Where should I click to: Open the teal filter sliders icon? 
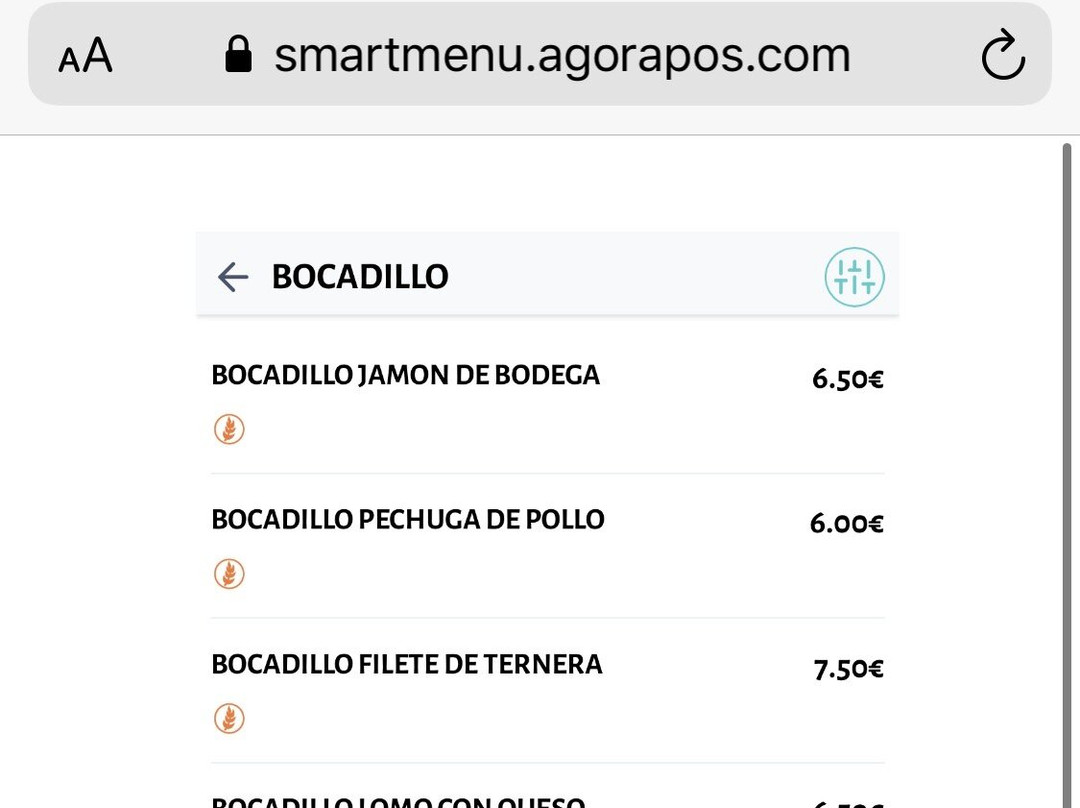[x=854, y=277]
